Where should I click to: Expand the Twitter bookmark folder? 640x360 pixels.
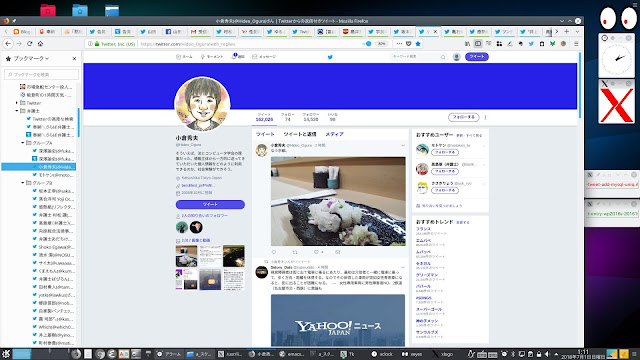[x=17, y=103]
